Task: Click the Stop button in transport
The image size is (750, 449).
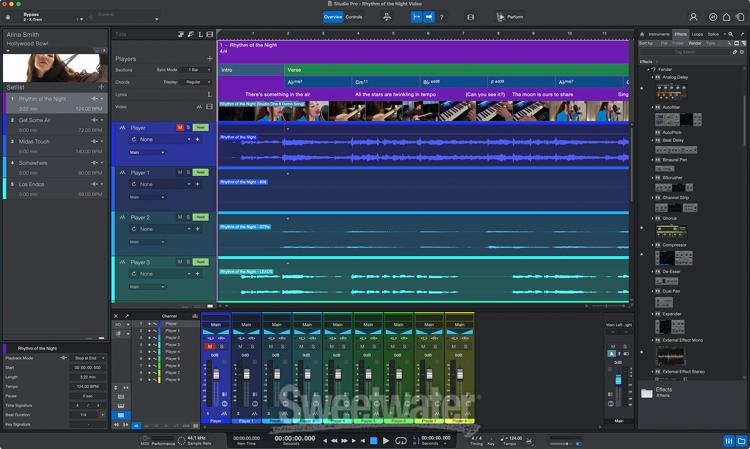Action: tap(374, 440)
